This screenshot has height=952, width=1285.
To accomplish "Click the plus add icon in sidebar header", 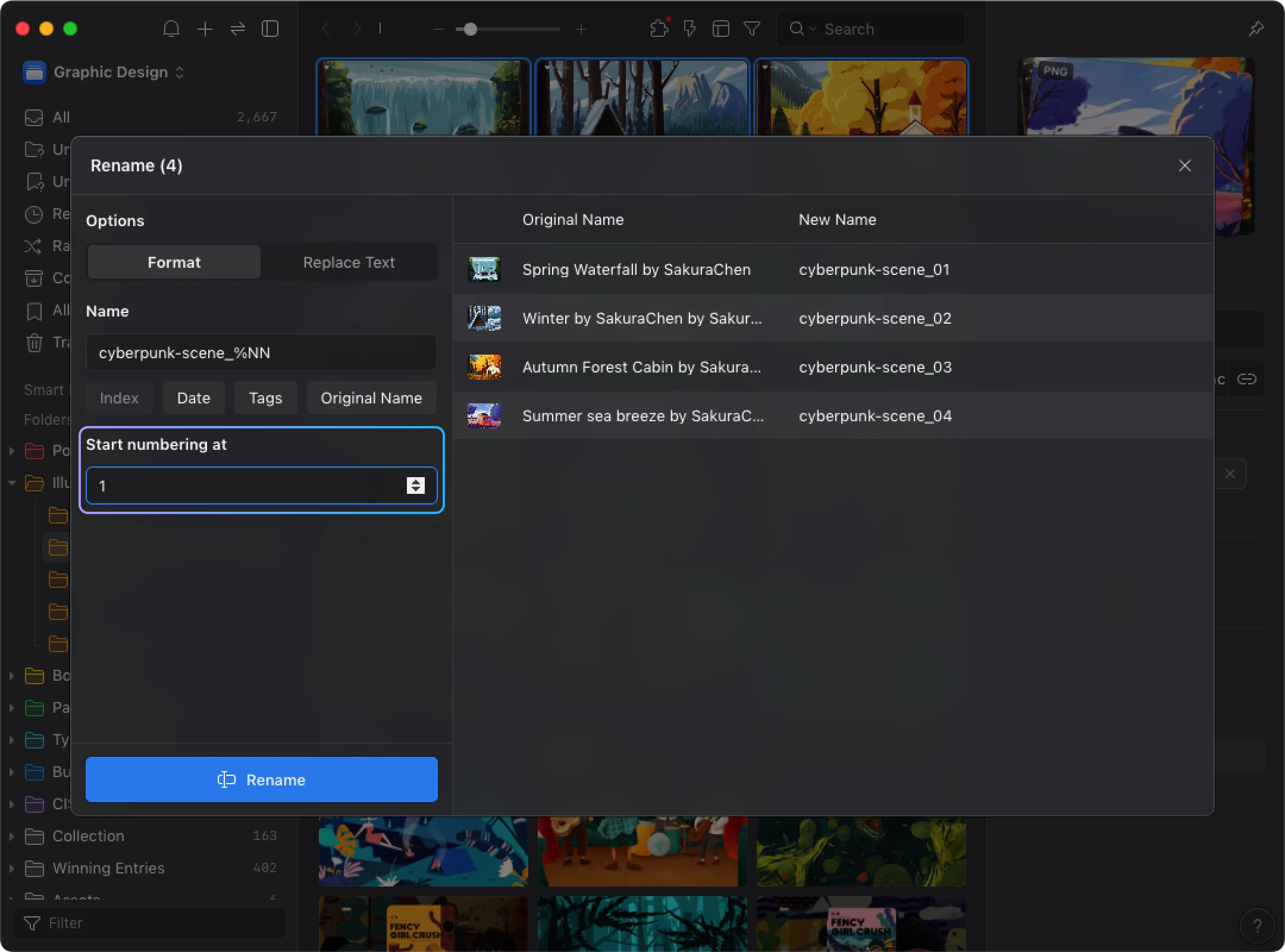I will click(x=205, y=29).
